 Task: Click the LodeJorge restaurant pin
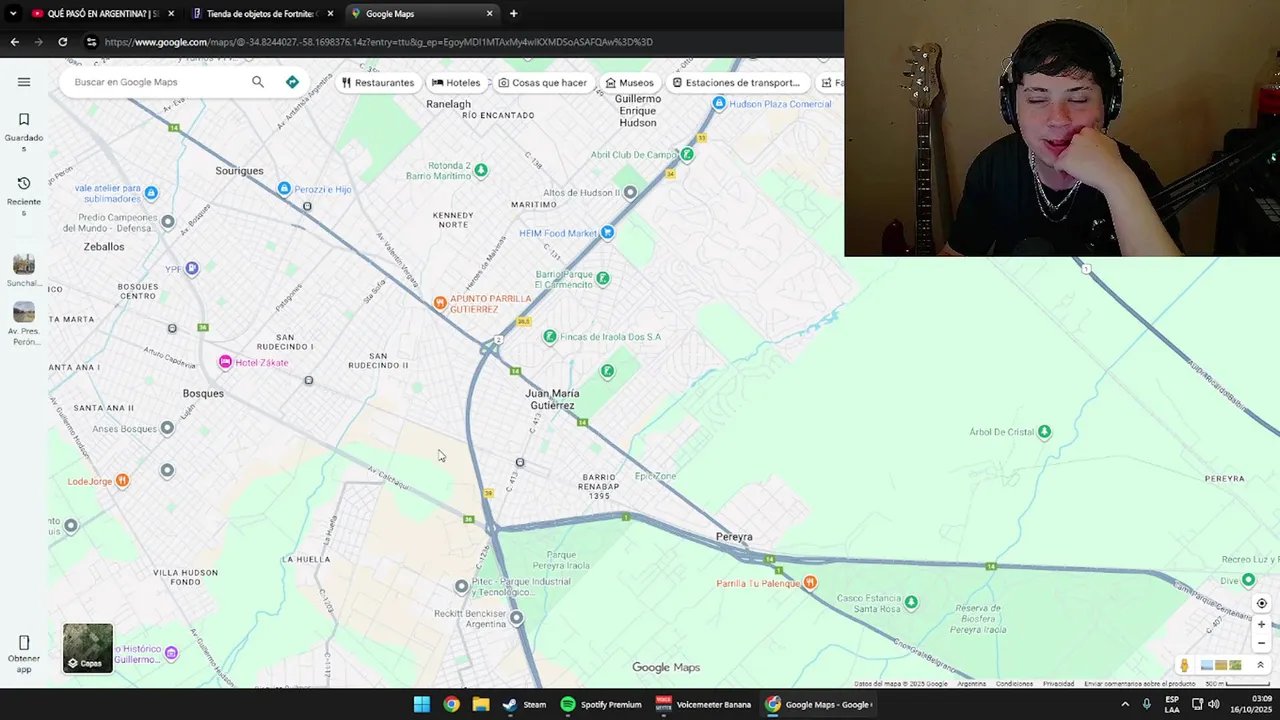point(122,481)
